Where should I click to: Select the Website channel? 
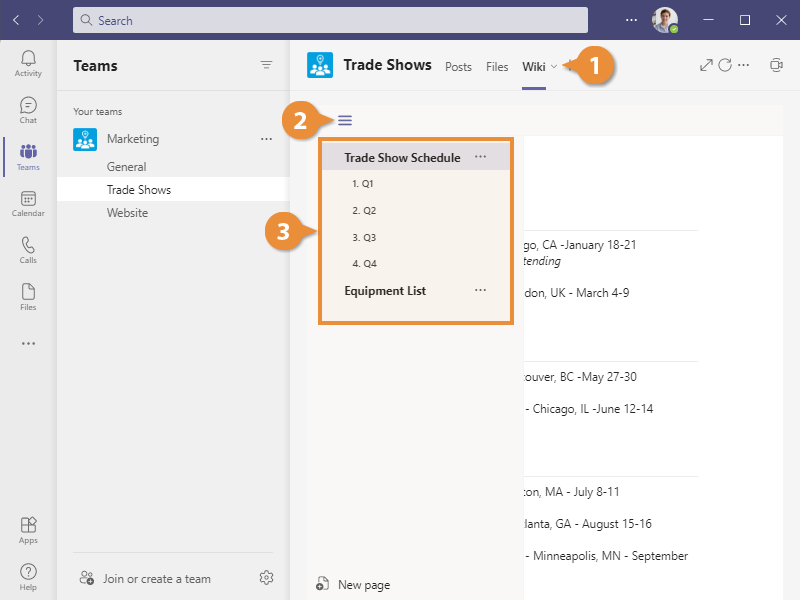(127, 213)
